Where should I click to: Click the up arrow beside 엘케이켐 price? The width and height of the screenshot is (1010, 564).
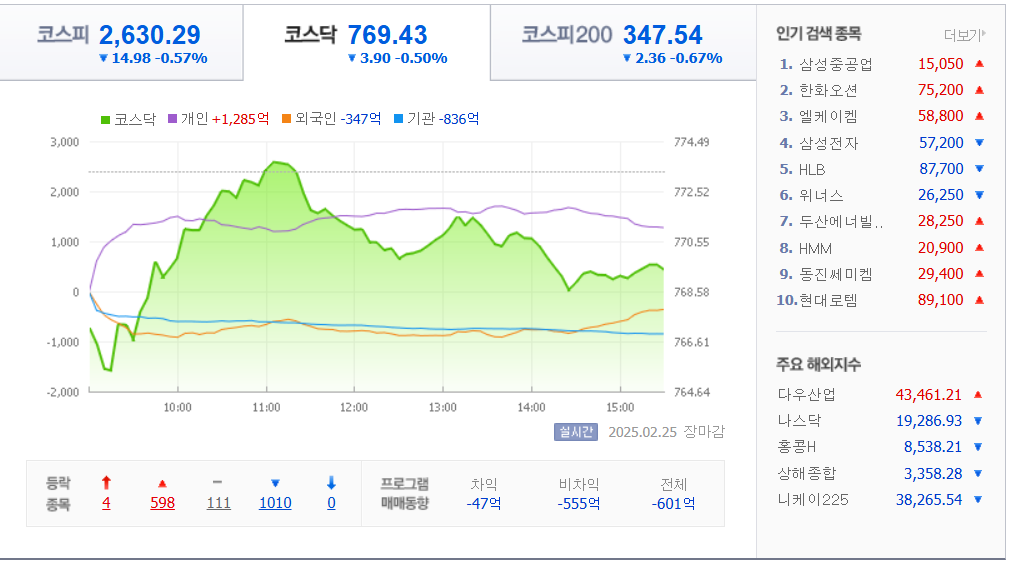pyautogui.click(x=979, y=116)
